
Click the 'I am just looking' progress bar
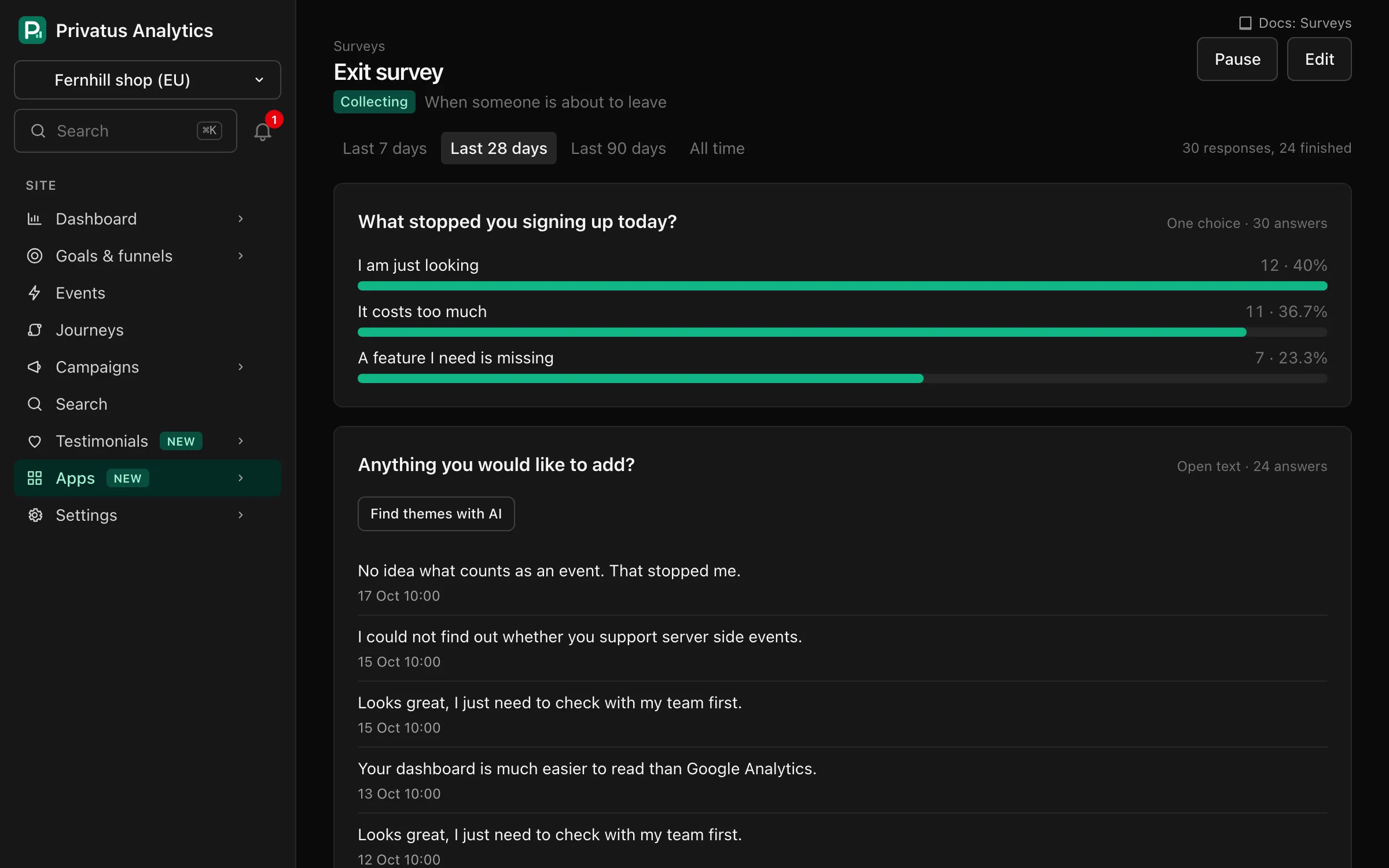[843, 286]
